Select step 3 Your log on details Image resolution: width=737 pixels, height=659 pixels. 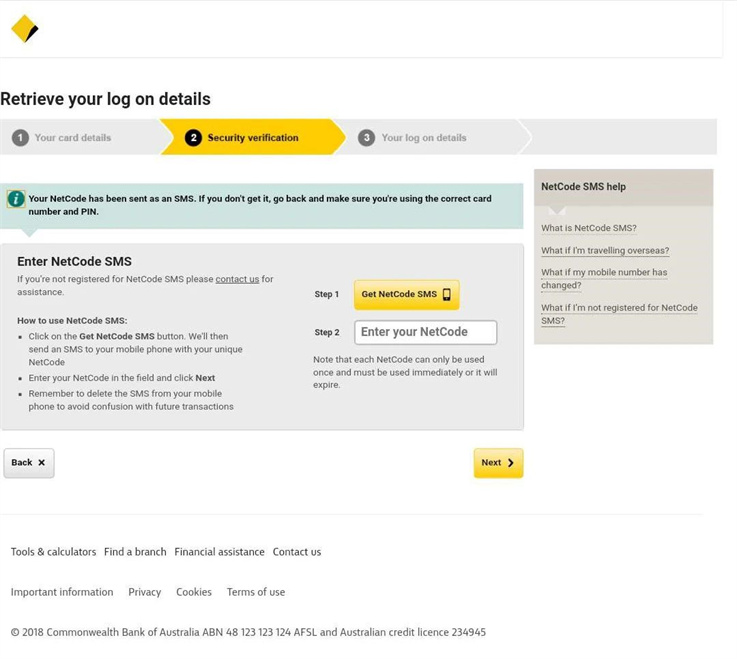pyautogui.click(x=412, y=138)
